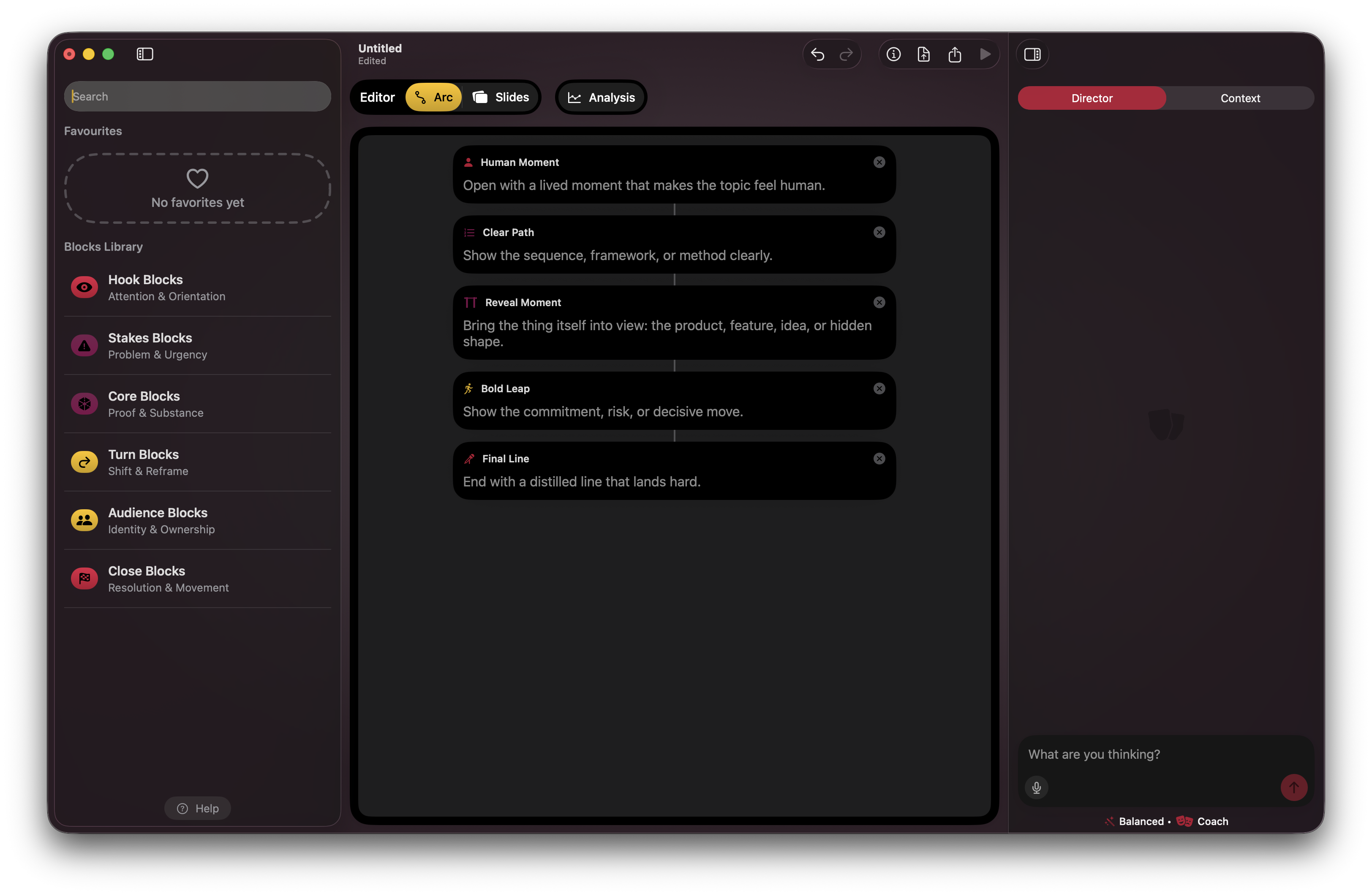
Task: Expand the Hook Blocks category
Action: [x=197, y=287]
